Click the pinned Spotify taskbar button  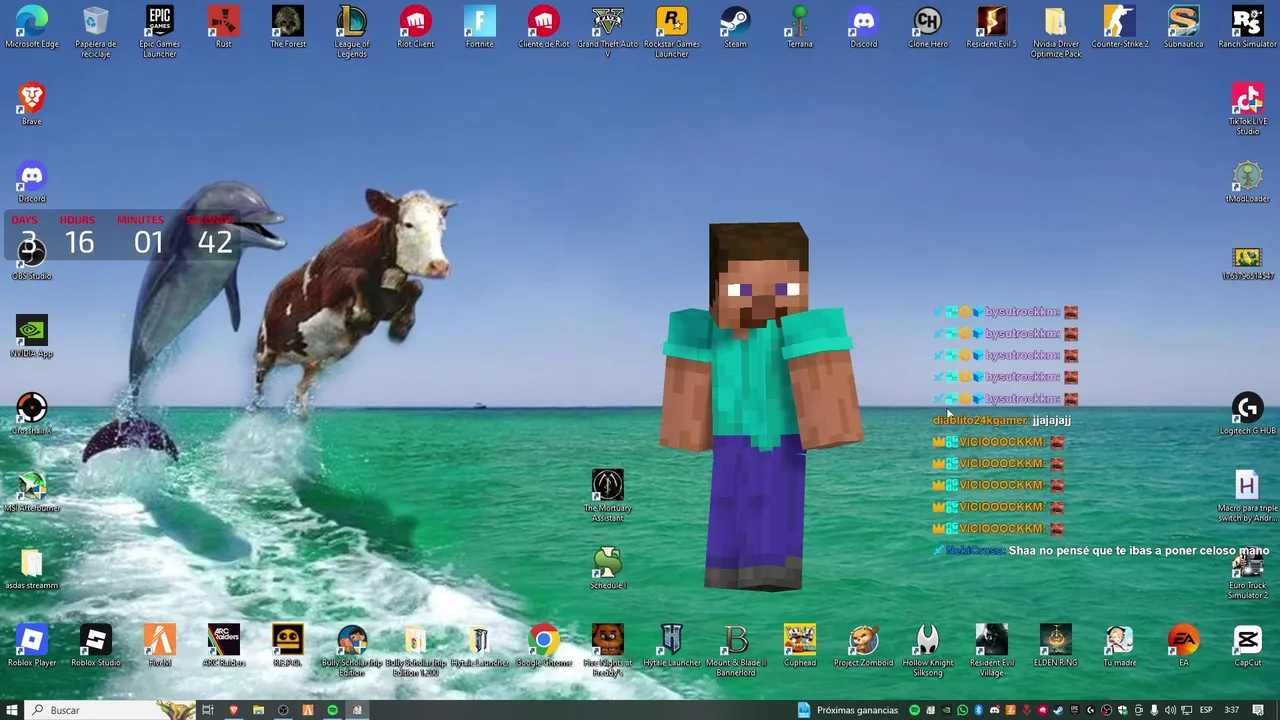(x=332, y=710)
